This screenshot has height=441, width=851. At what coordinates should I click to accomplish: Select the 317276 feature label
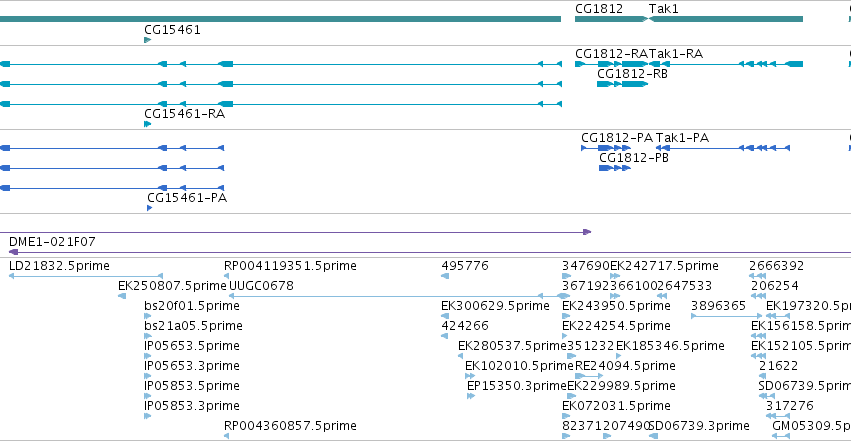pos(790,406)
